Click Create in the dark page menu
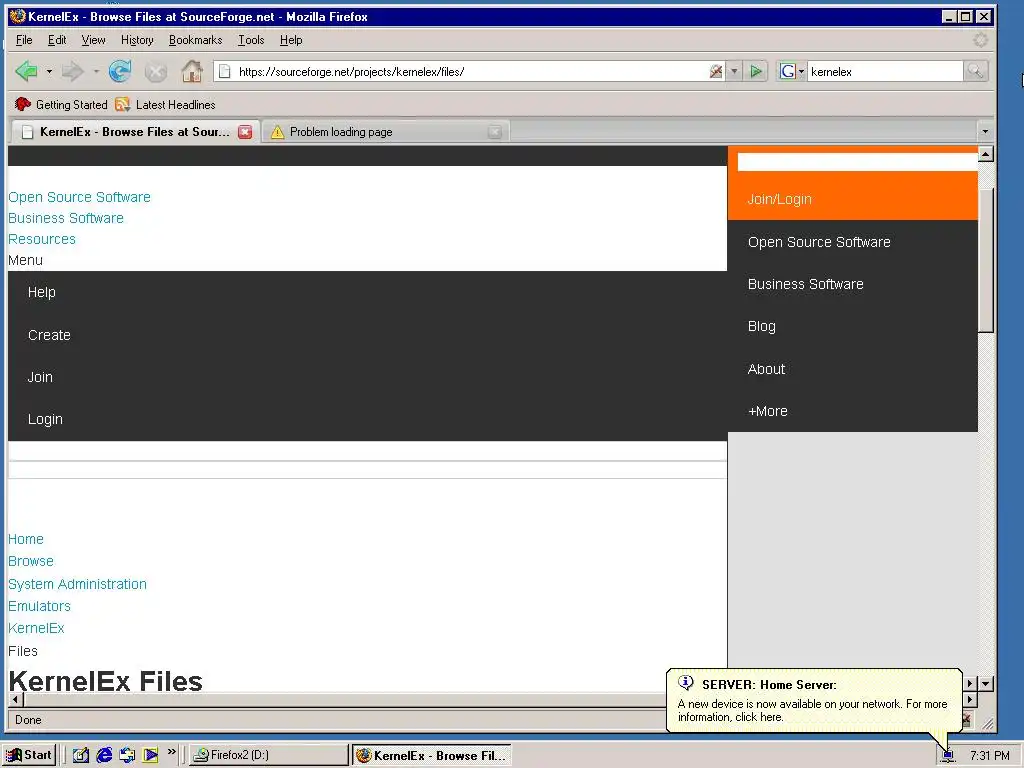The width and height of the screenshot is (1024, 768). coord(49,335)
